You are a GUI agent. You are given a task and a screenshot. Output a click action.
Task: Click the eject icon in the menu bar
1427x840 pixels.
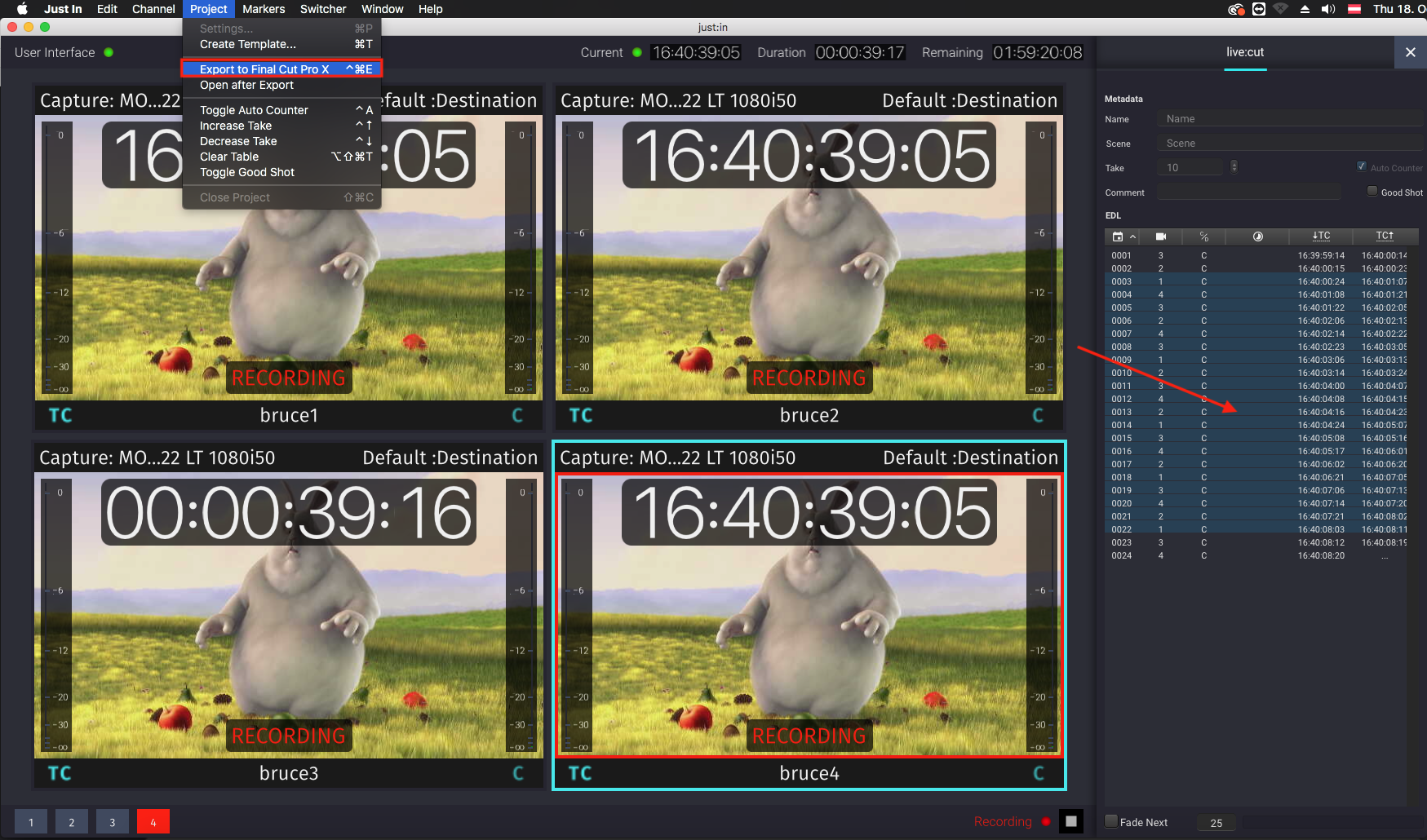[x=1305, y=9]
